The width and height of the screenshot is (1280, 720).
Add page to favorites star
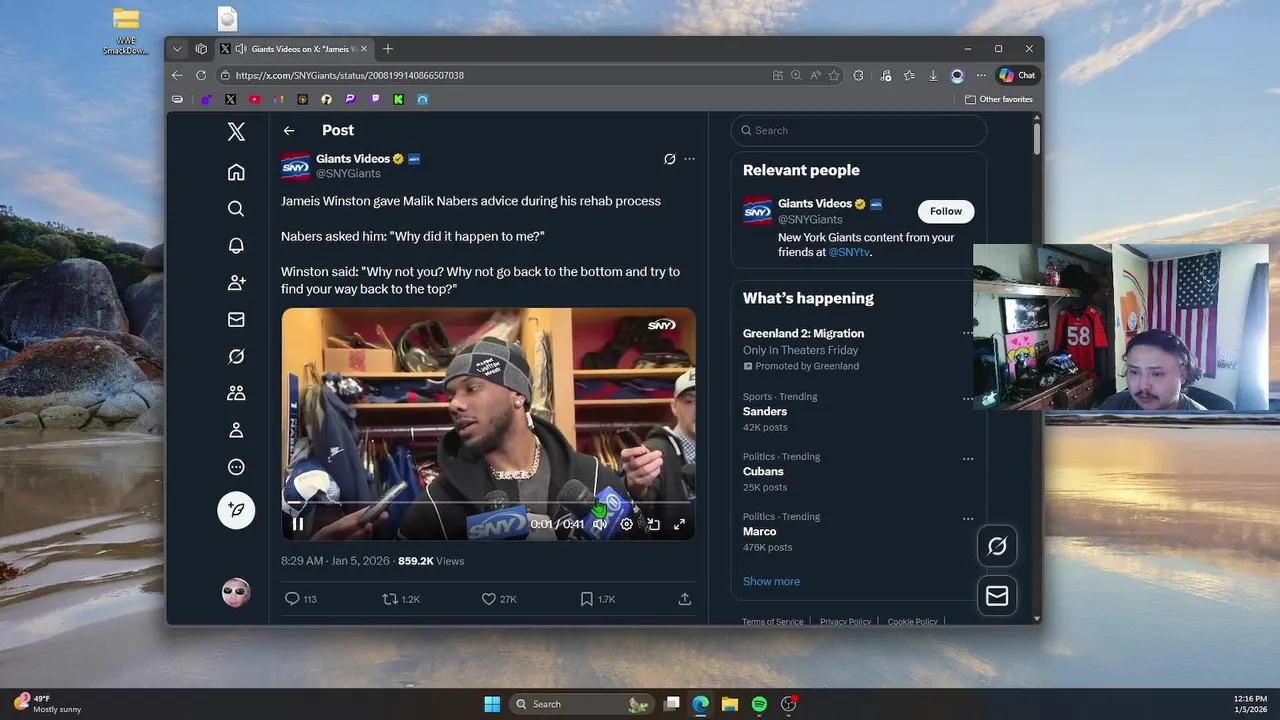pyautogui.click(x=834, y=75)
